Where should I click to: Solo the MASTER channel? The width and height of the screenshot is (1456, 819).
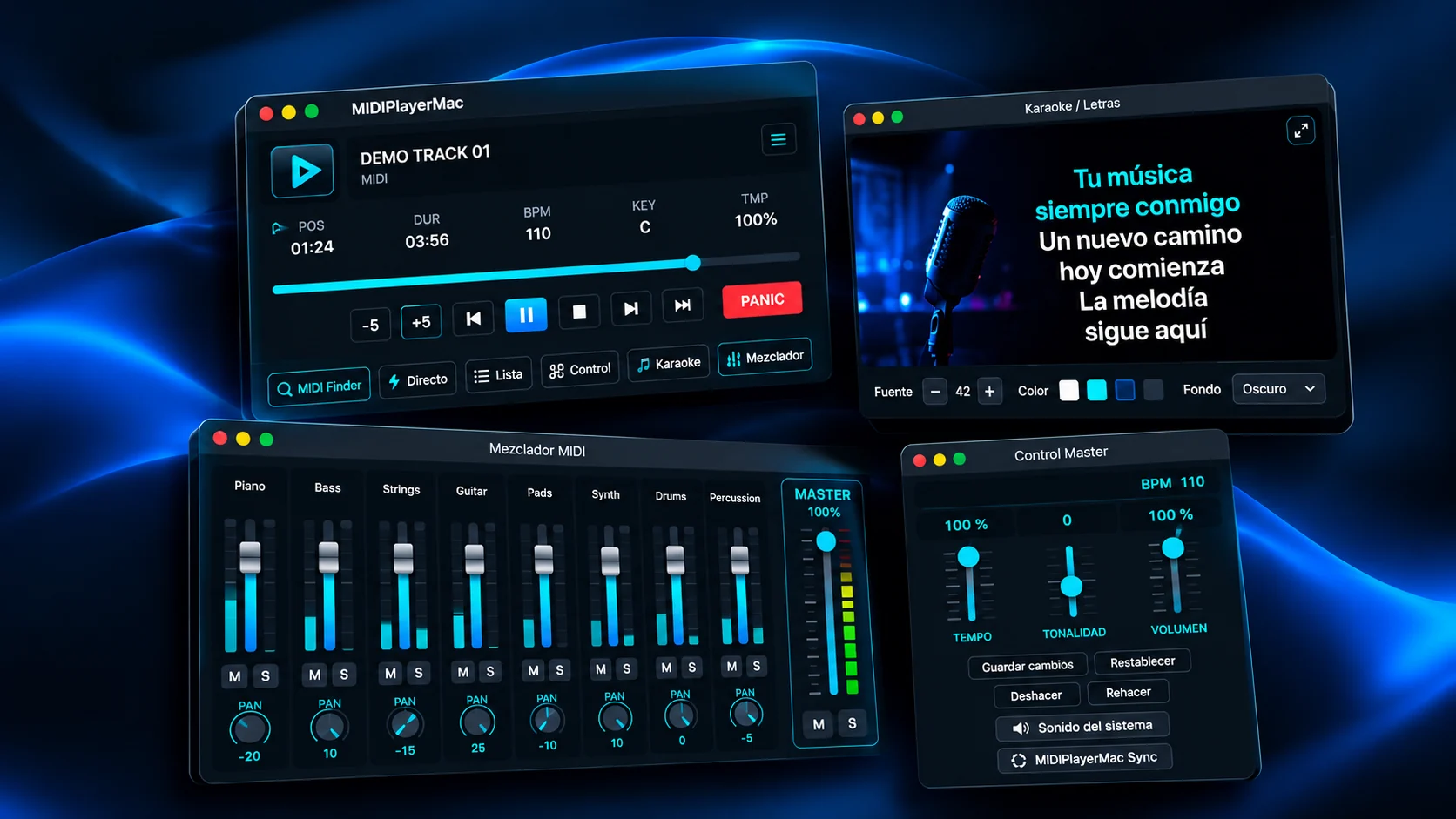point(853,723)
